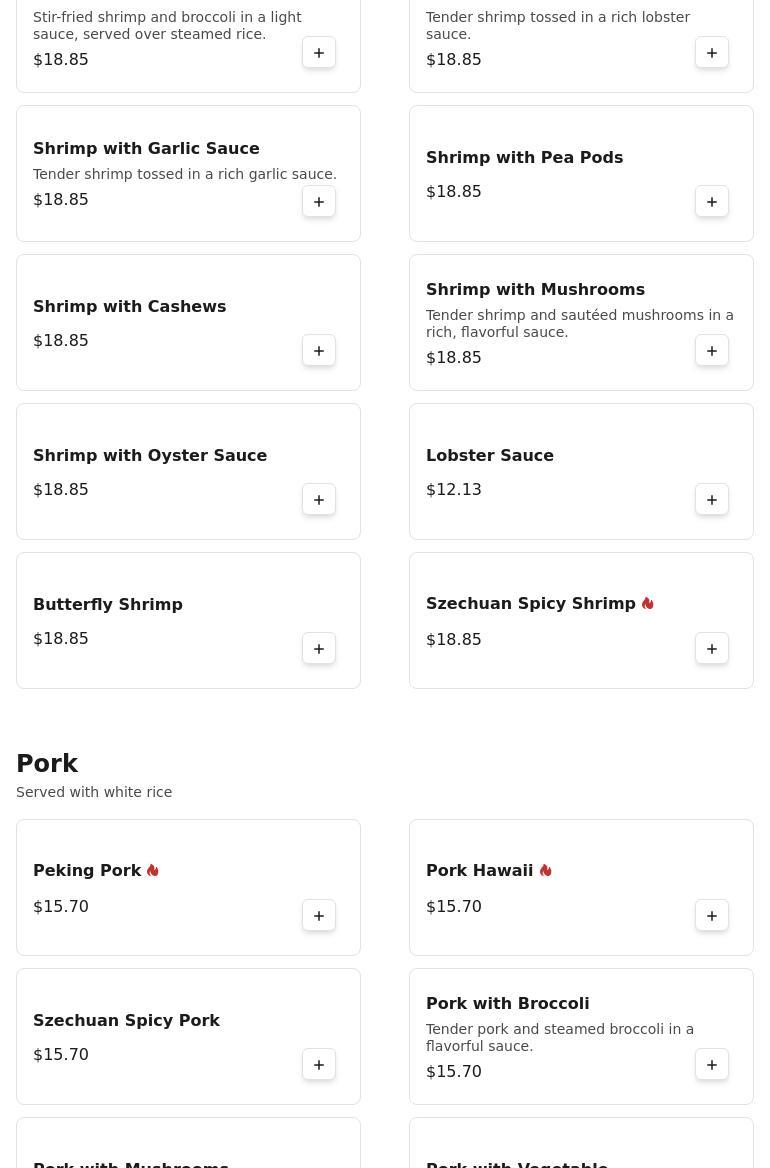This screenshot has width=770, height=1168.
Task: Add Shrimp with Mushrooms to cart
Action: pos(712,351)
